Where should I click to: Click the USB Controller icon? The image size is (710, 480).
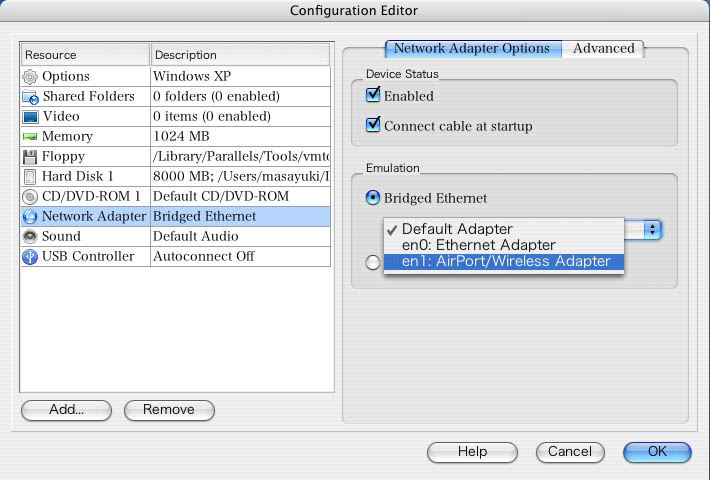30,256
